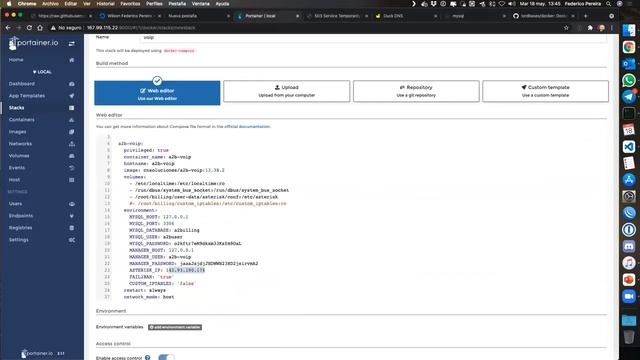Click the portainer.io logo
The width and height of the screenshot is (640, 360).
pos(33,43)
